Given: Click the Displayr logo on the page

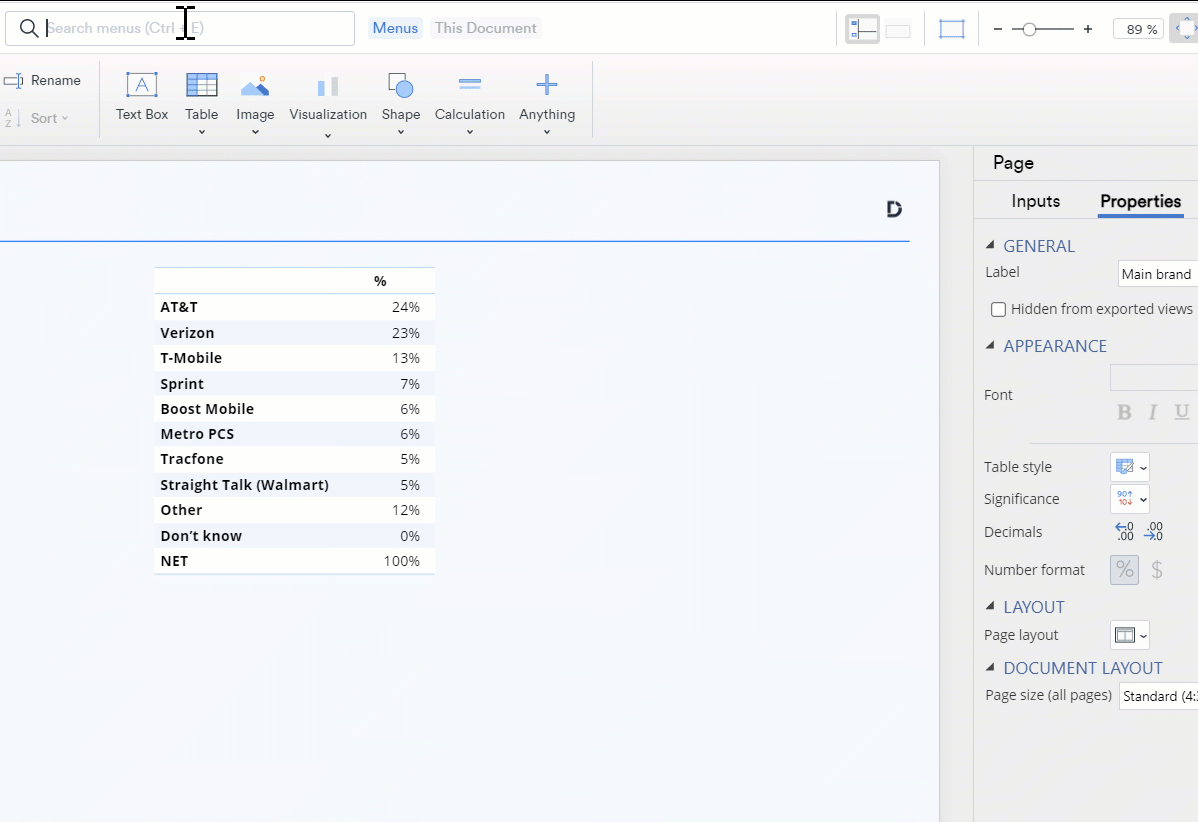Looking at the screenshot, I should pos(894,209).
